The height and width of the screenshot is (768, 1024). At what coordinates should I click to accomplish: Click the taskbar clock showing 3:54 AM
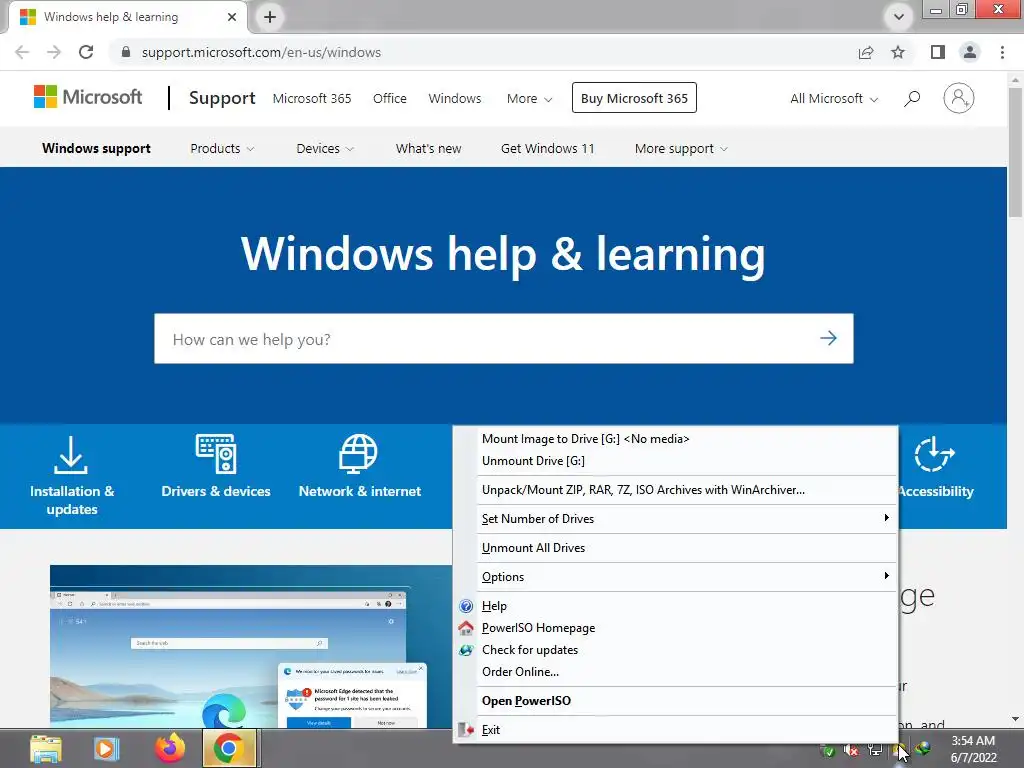973,749
